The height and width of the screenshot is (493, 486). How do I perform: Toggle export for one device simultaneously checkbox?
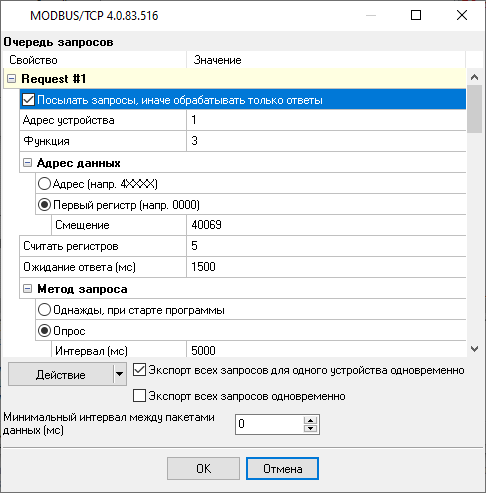click(139, 370)
